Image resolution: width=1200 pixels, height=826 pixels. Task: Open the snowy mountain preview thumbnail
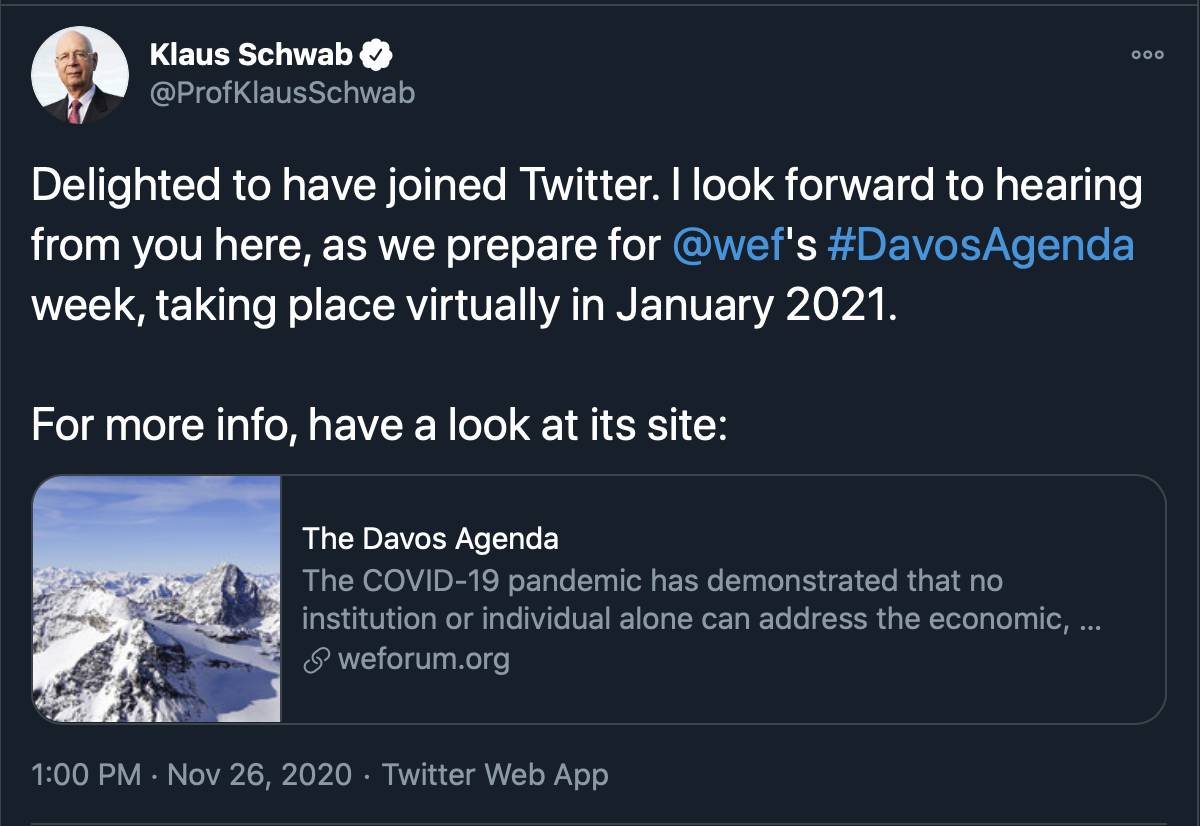pyautogui.click(x=157, y=599)
